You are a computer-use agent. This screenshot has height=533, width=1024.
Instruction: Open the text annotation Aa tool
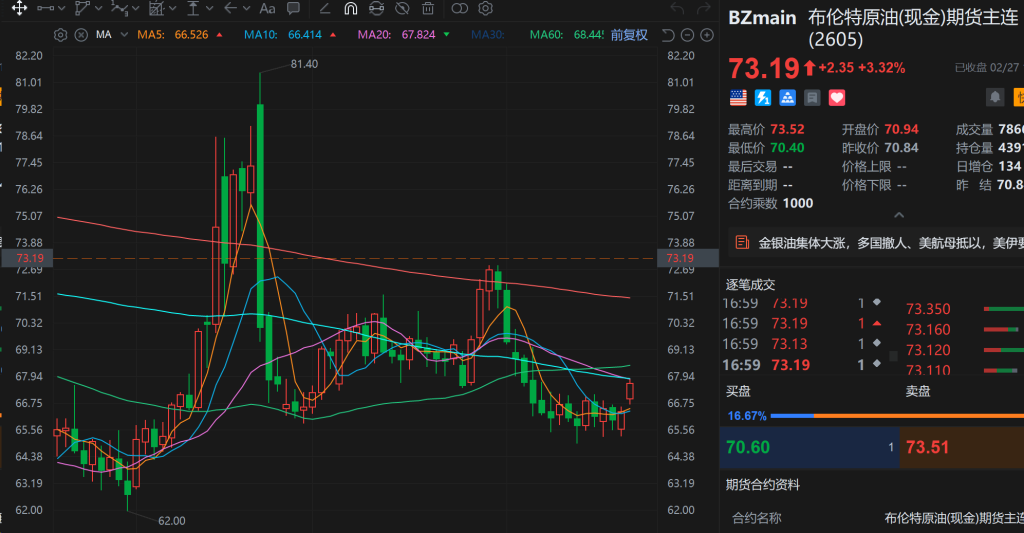[267, 9]
